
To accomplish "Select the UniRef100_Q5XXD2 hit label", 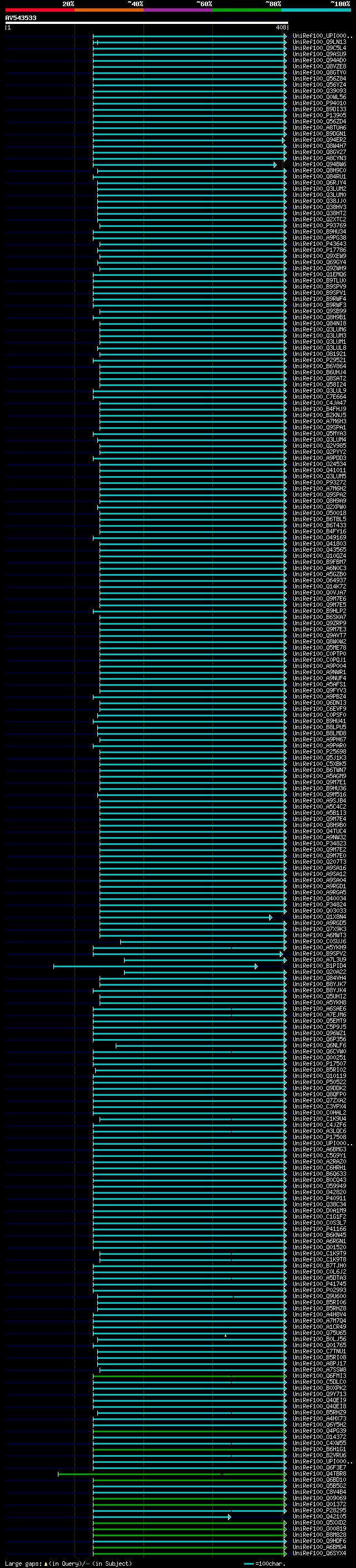I will [x=319, y=1522].
